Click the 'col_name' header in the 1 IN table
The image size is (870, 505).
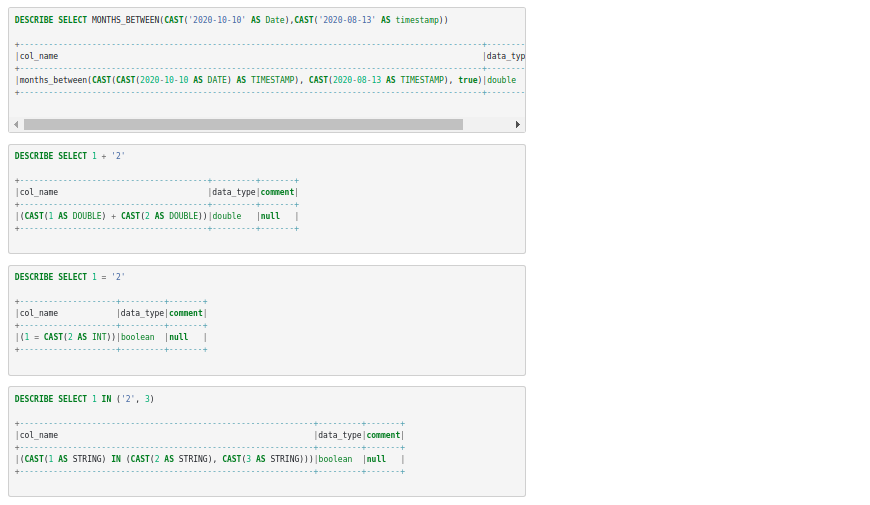pyautogui.click(x=39, y=435)
